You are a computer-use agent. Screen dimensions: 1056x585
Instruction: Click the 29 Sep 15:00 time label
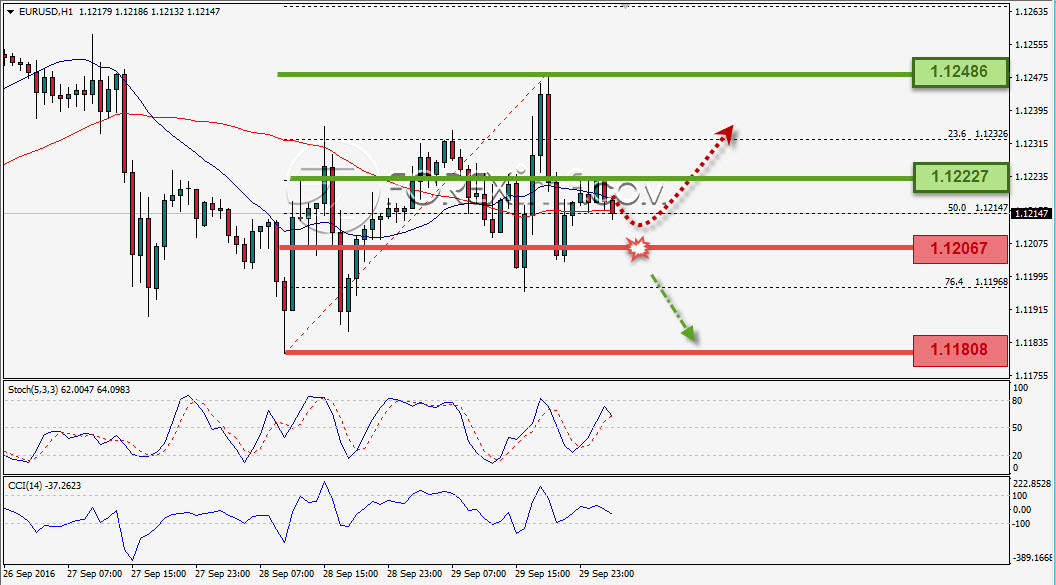click(x=542, y=574)
